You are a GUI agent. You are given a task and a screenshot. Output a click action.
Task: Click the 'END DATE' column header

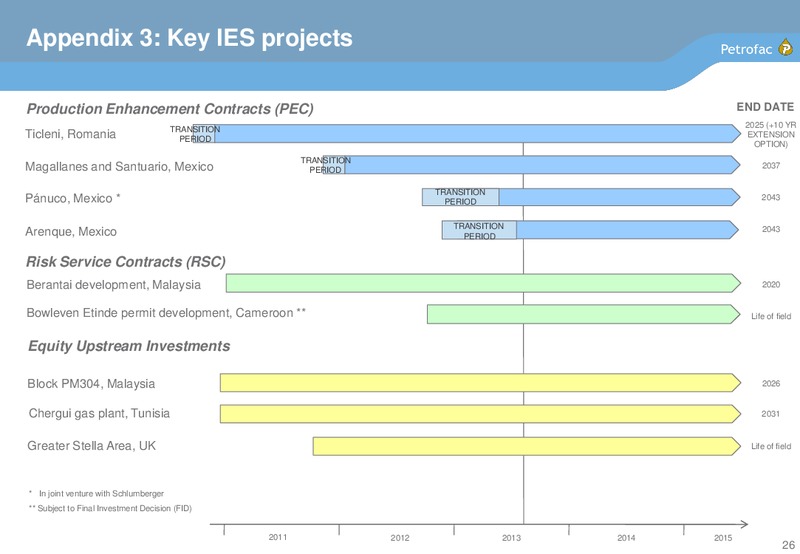[765, 107]
